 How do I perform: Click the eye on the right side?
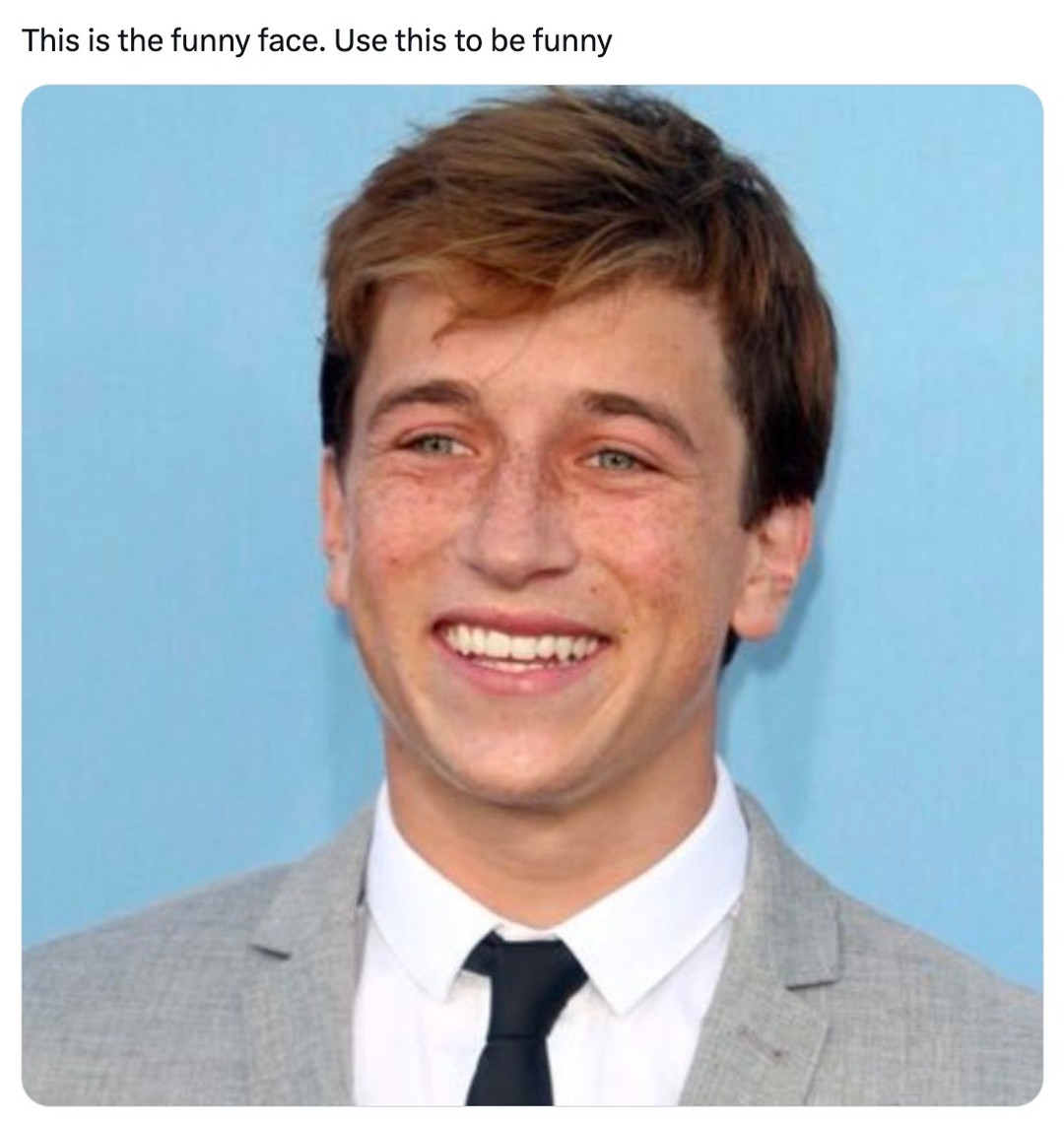615,460
